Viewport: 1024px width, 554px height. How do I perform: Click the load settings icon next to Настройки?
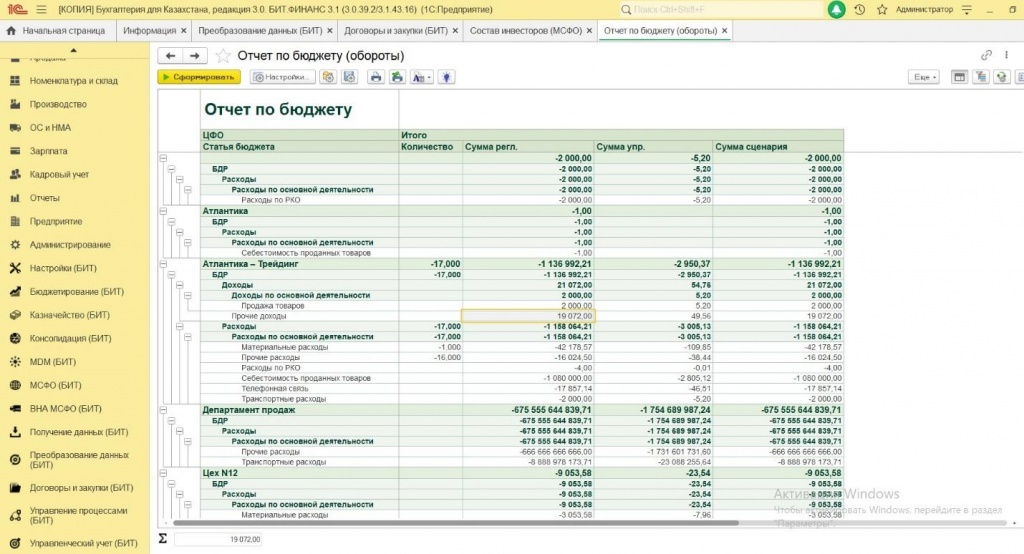[328, 77]
